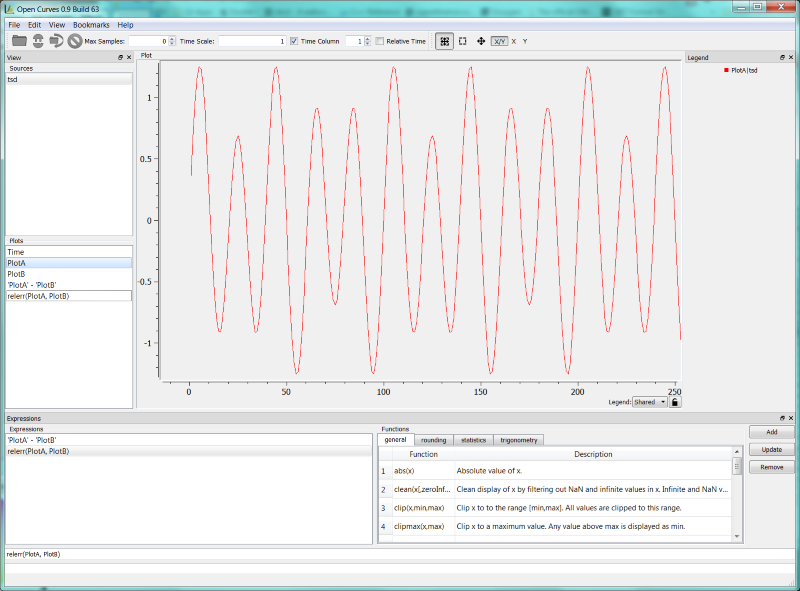Click the Max Samples spinner arrows

(171, 41)
